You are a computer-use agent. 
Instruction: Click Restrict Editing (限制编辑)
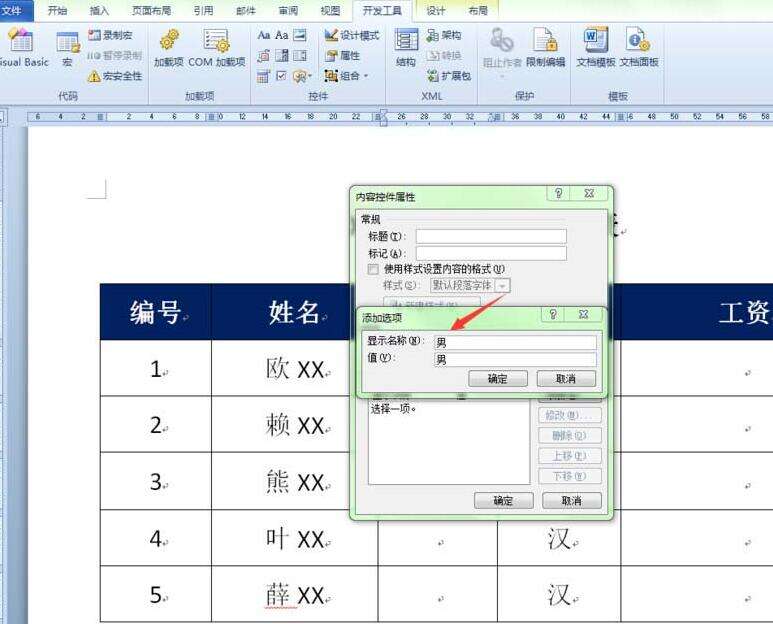pos(545,48)
